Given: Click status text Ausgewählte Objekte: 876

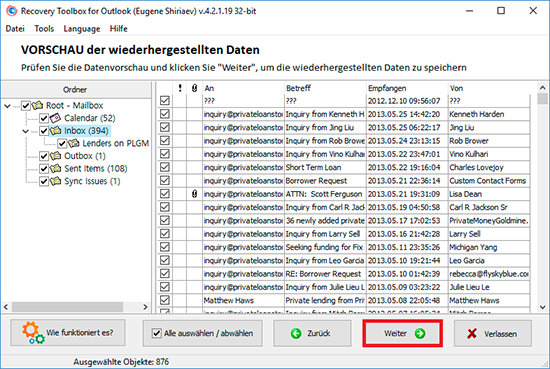Looking at the screenshot, I should coord(121,362).
